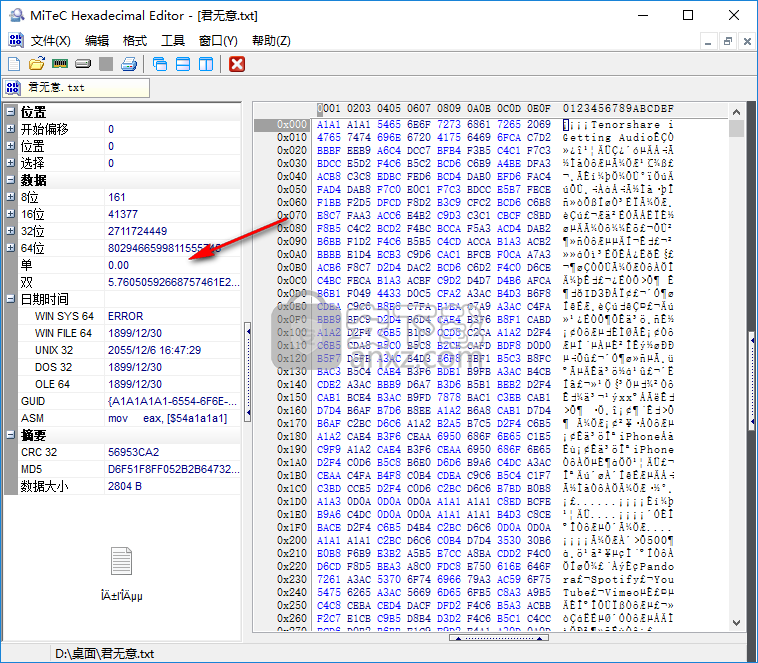Image resolution: width=758 pixels, height=663 pixels.
Task: Click the hex view scrollbar thumb
Action: (736, 129)
